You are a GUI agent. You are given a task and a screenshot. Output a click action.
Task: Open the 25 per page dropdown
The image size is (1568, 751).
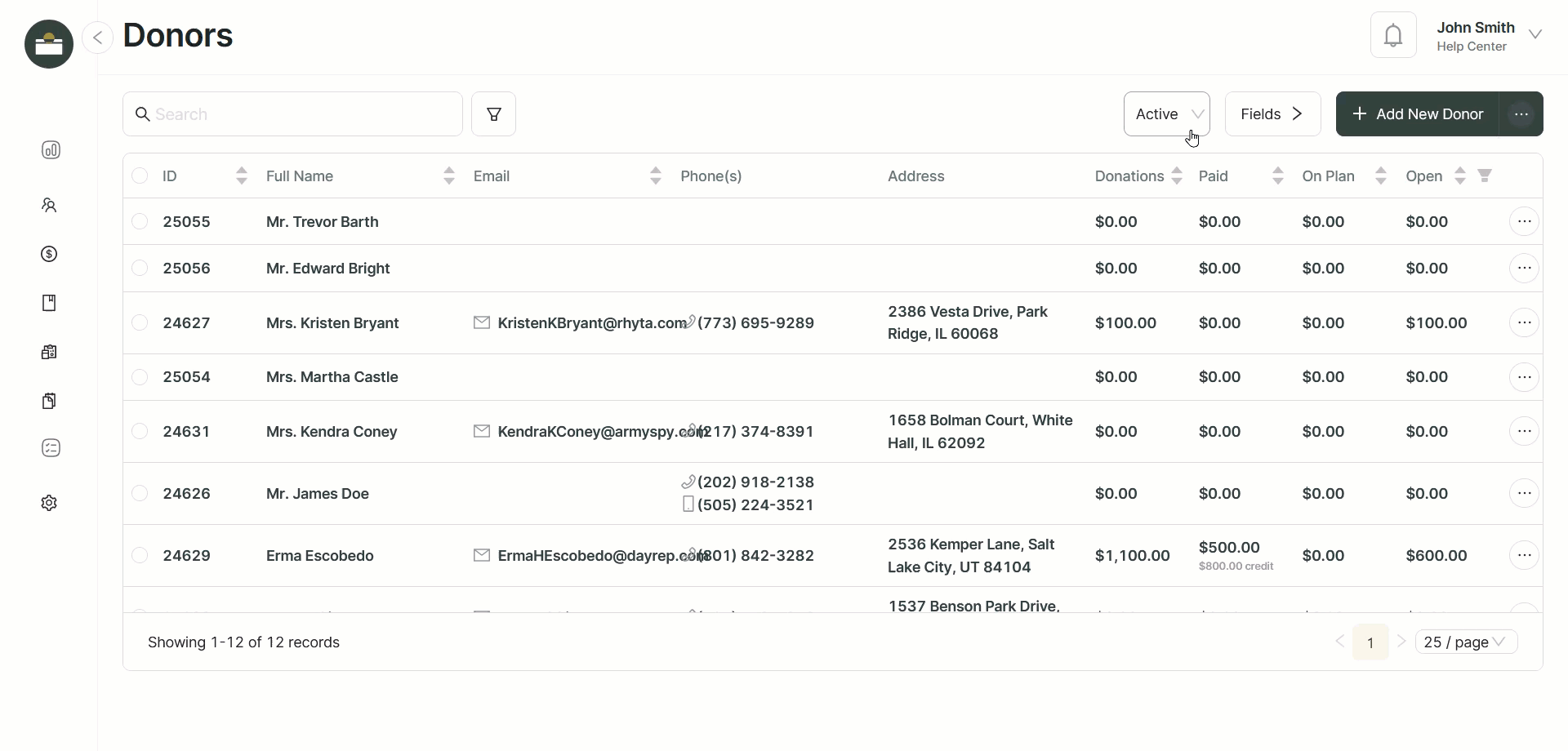click(x=1465, y=642)
